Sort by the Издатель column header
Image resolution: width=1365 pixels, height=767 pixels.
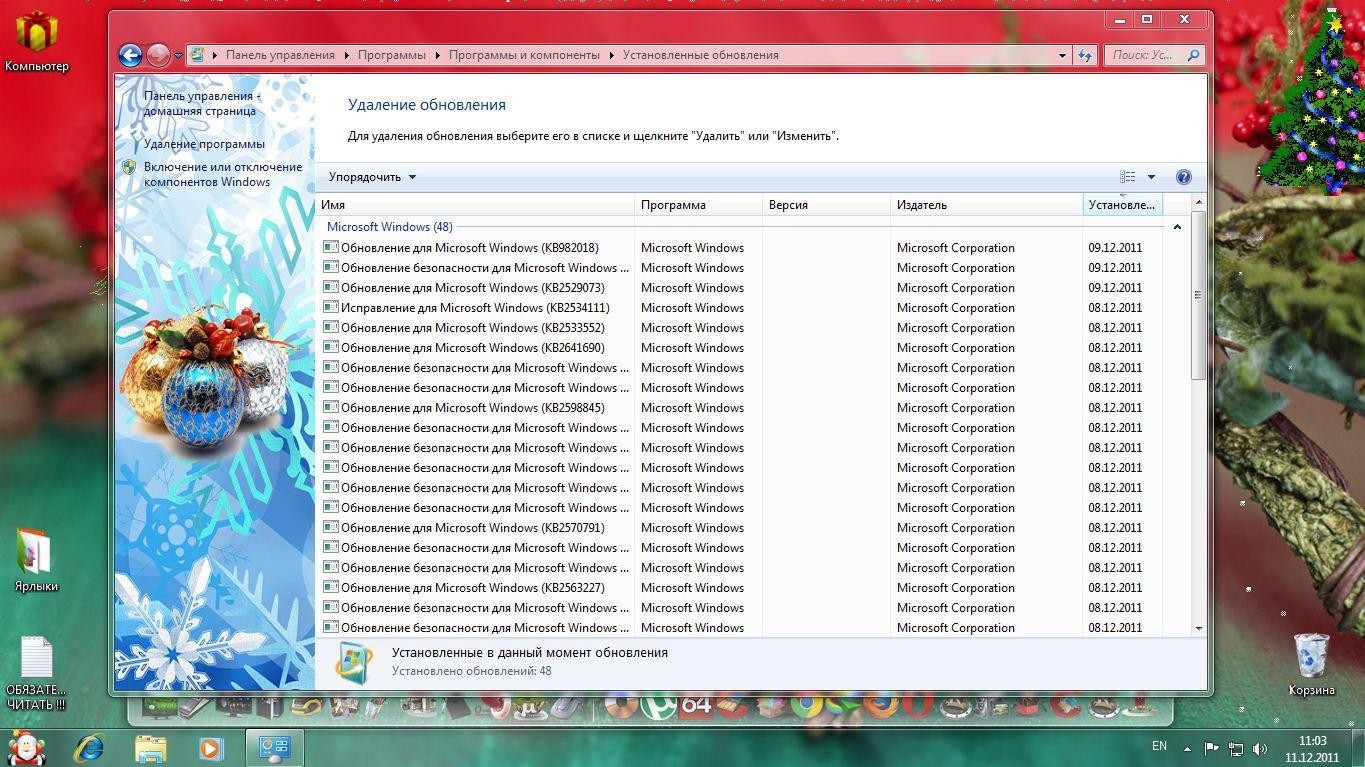[987, 205]
